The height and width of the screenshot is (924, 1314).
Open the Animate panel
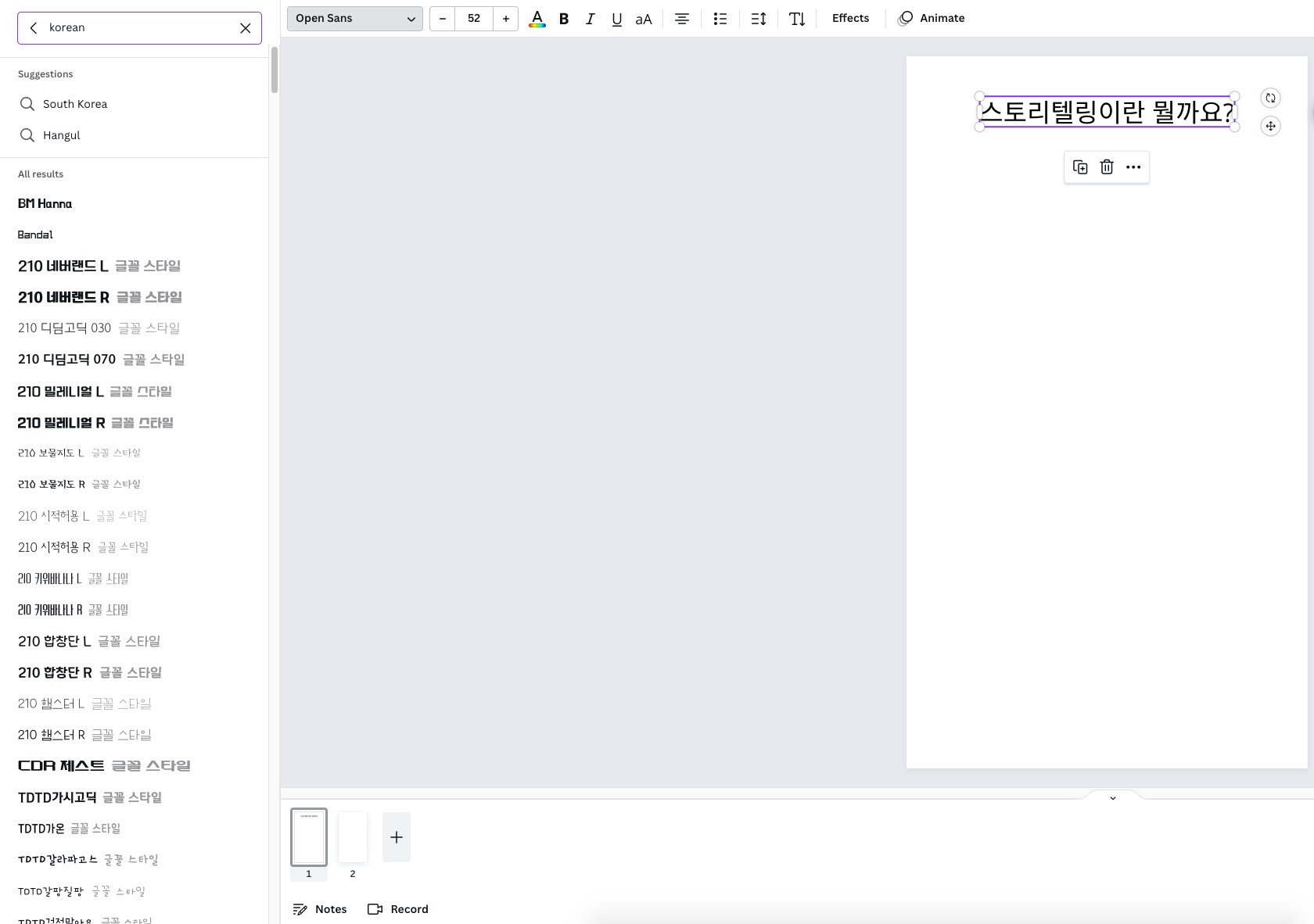[932, 19]
